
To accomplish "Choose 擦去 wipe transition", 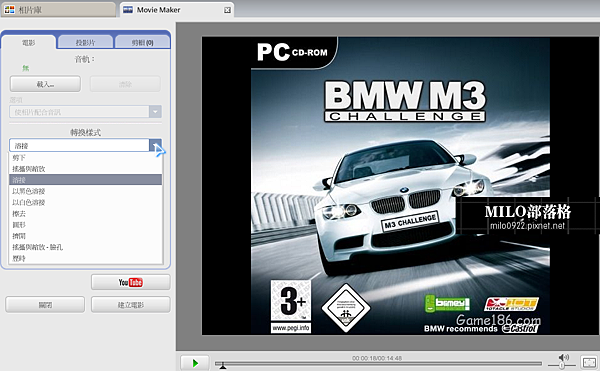I will 85,213.
